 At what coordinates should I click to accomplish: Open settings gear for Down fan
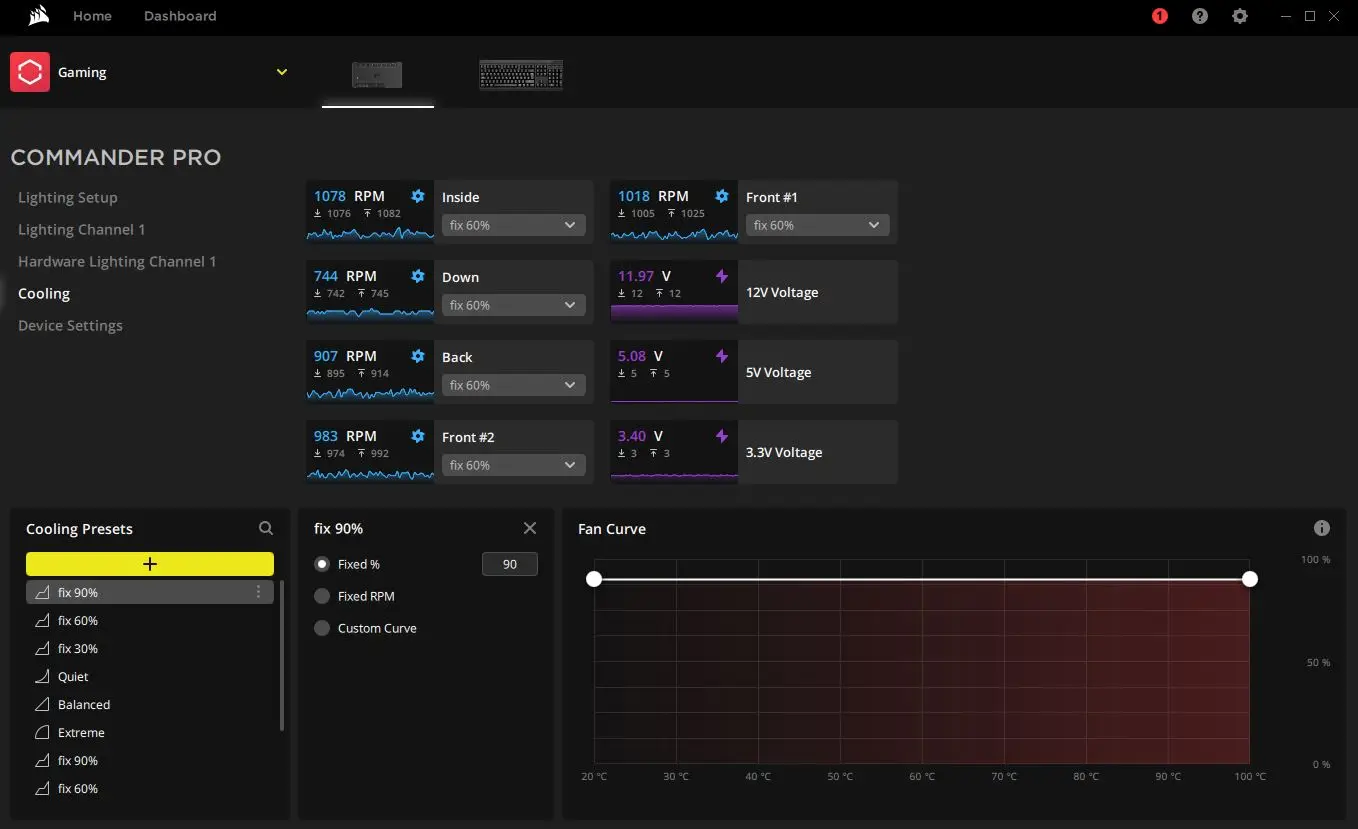tap(418, 276)
